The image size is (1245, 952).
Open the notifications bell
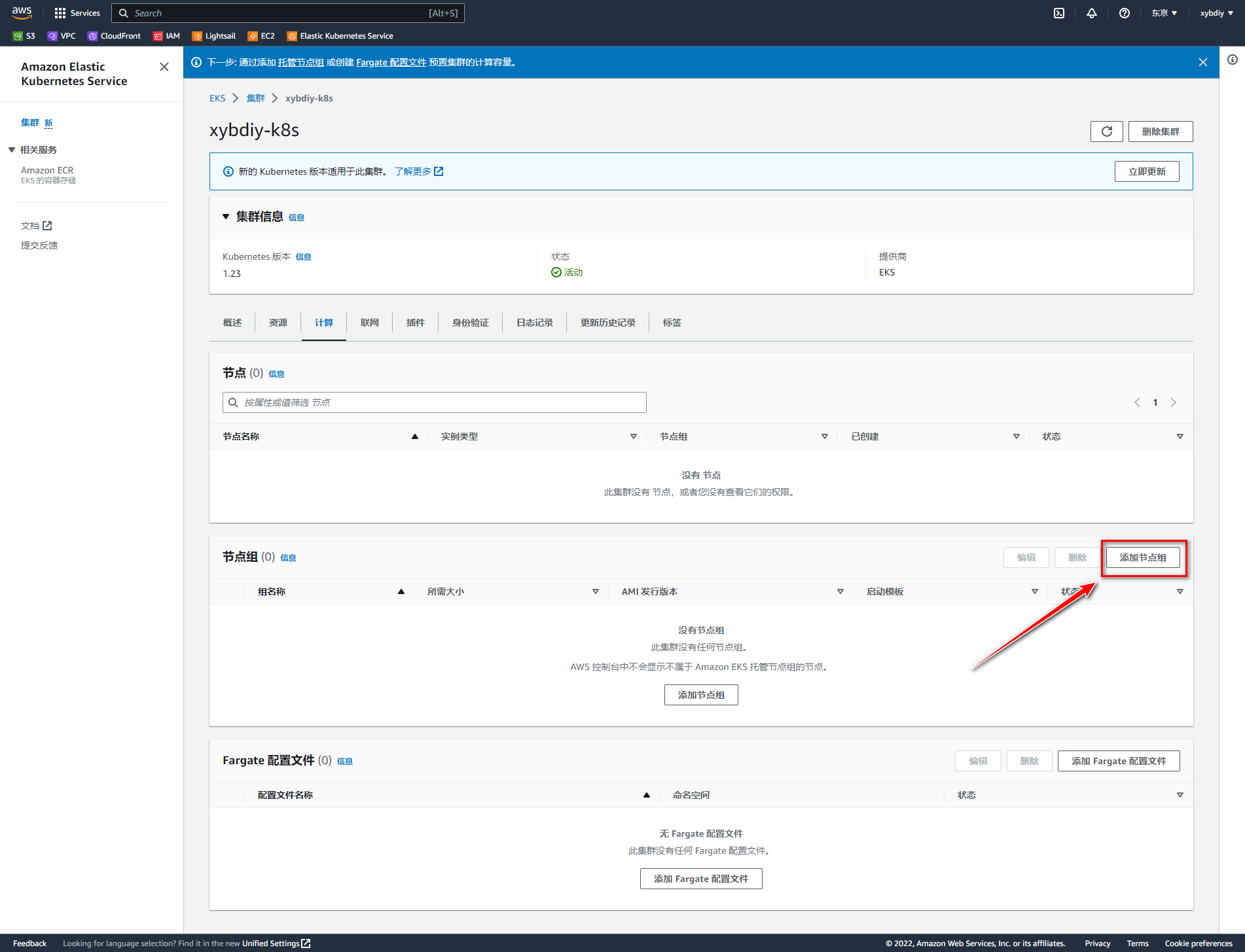(x=1092, y=13)
